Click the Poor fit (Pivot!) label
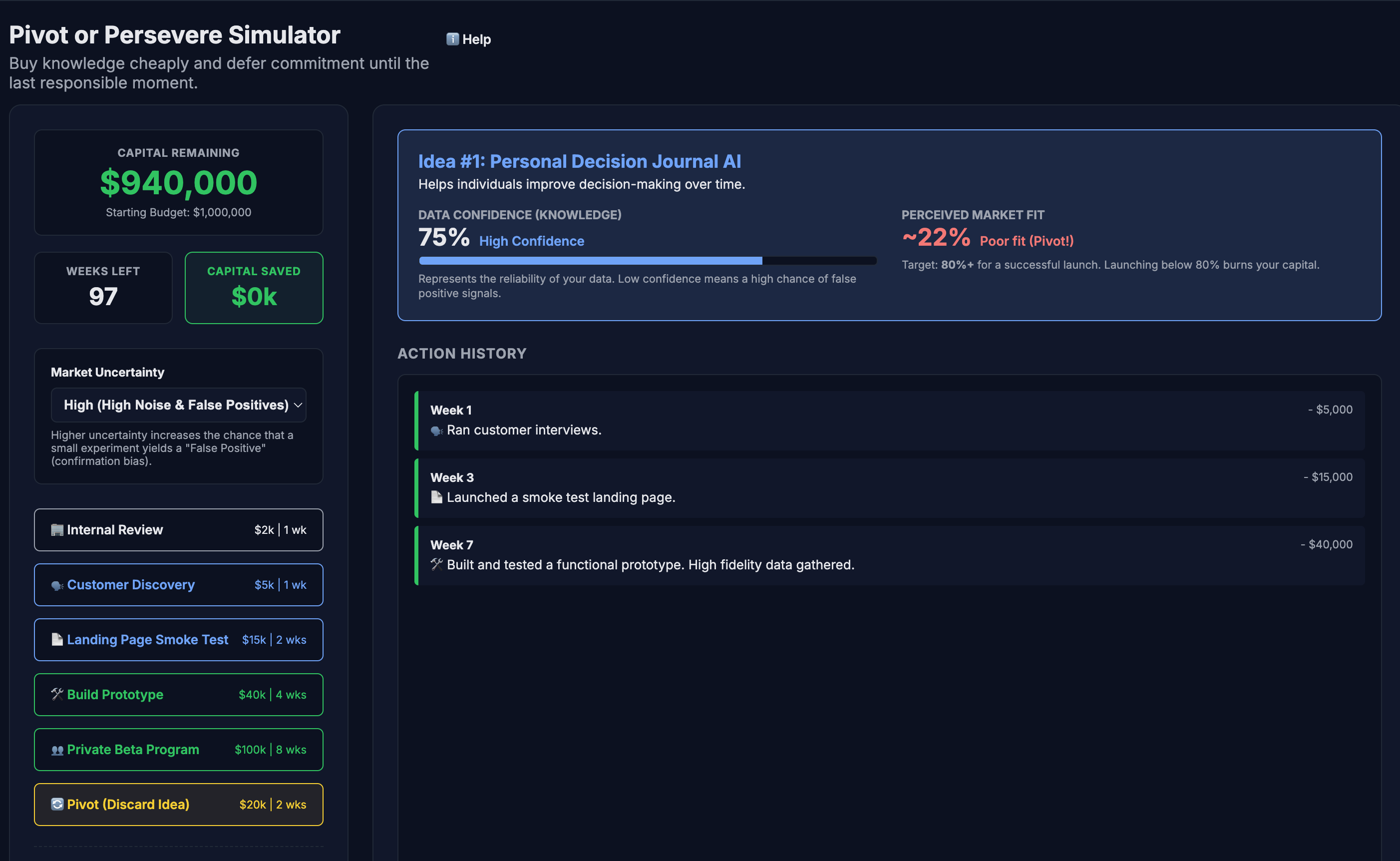The height and width of the screenshot is (861, 1400). coord(1027,241)
